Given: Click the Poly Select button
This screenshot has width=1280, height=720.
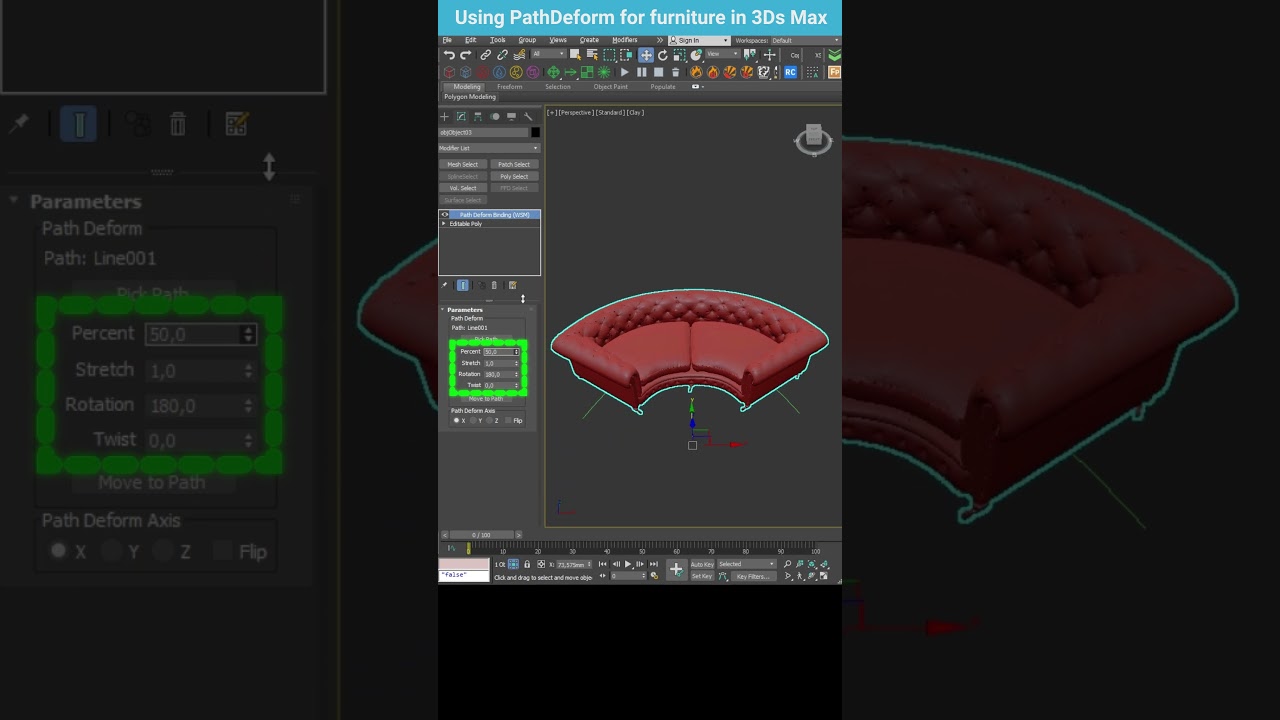Looking at the screenshot, I should pos(514,176).
